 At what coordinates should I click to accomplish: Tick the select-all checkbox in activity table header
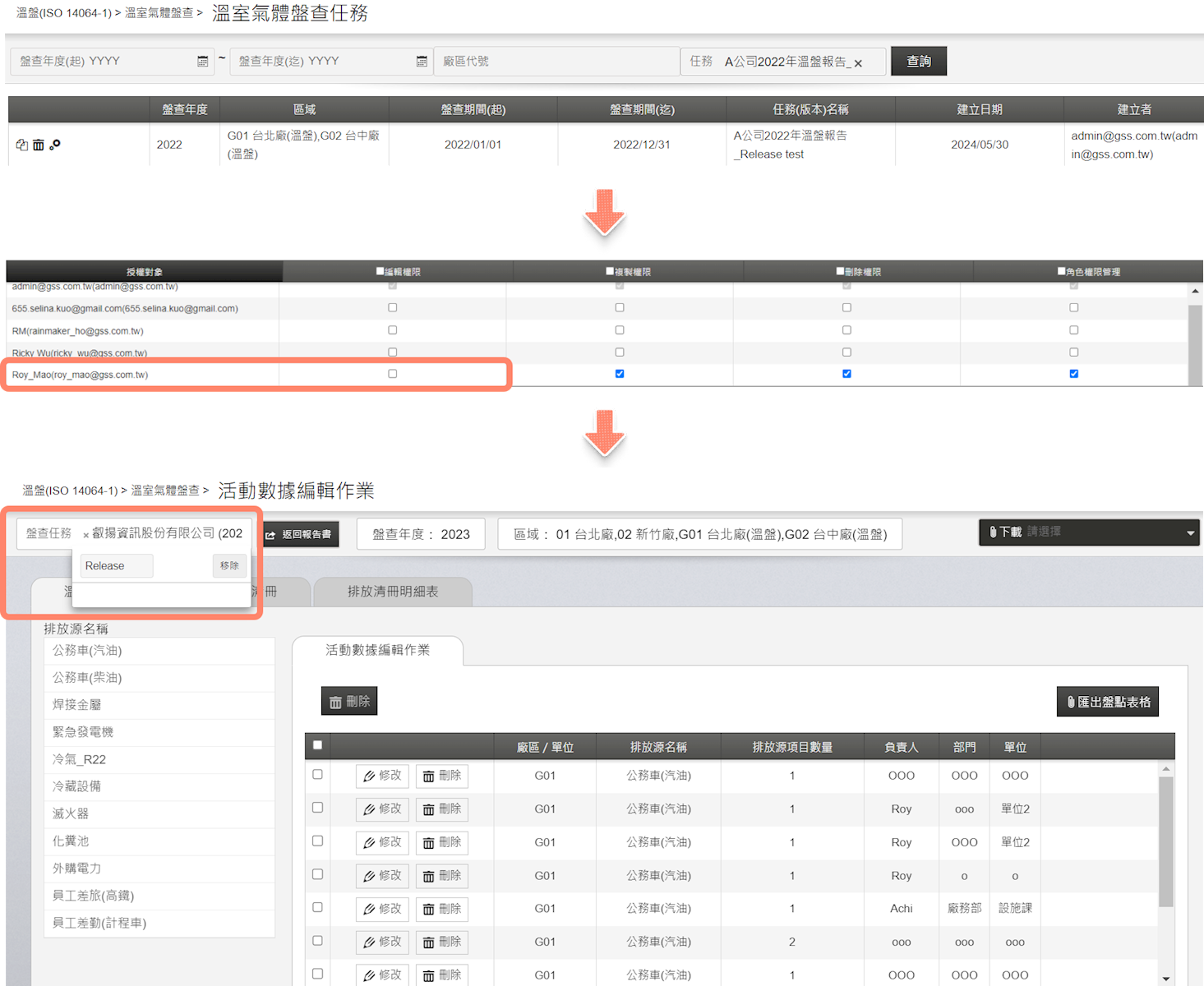tap(318, 745)
